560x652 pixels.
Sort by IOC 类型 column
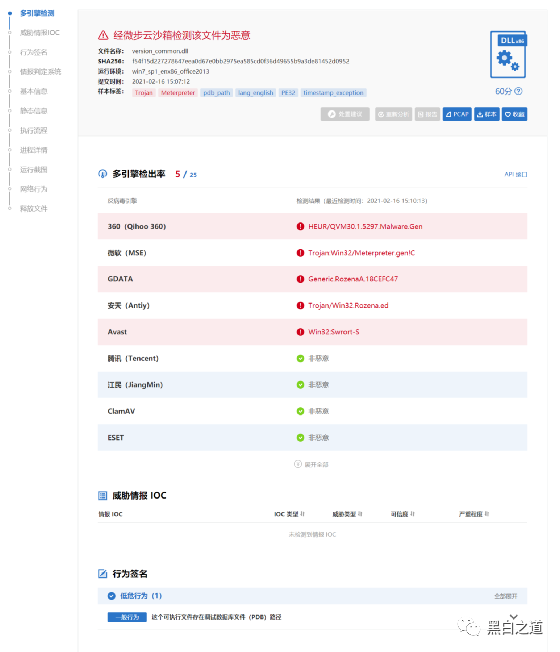(290, 514)
